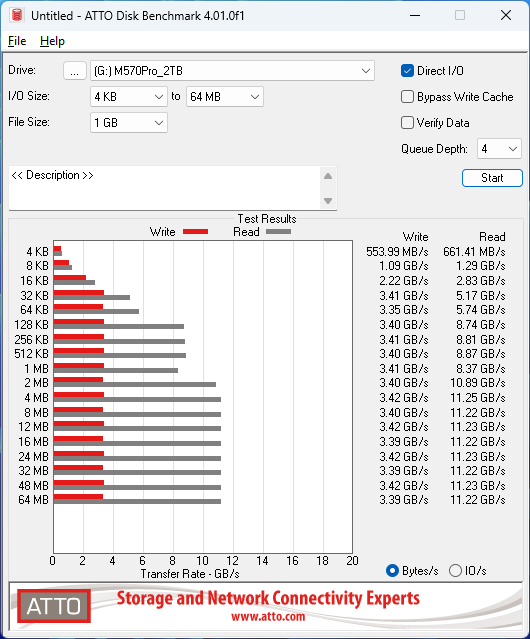Click the drive browse (...) button
The width and height of the screenshot is (530, 639).
[x=75, y=71]
